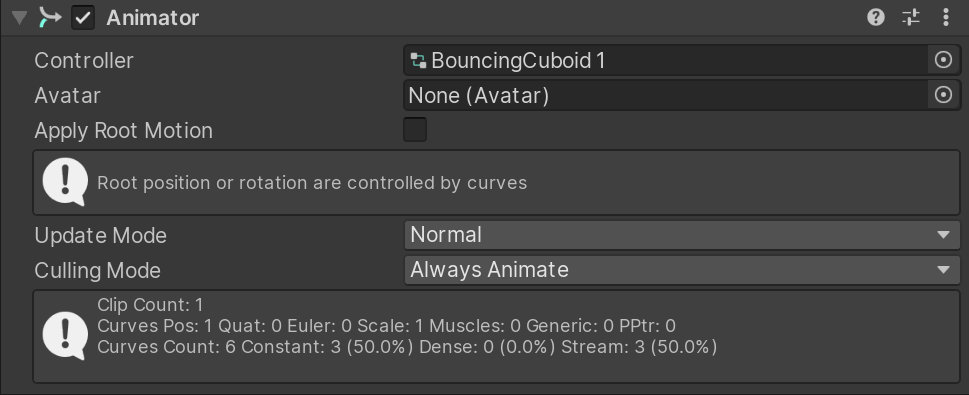Open object picker for the Controller field
Image resolution: width=969 pixels, height=395 pixels.
tap(943, 61)
